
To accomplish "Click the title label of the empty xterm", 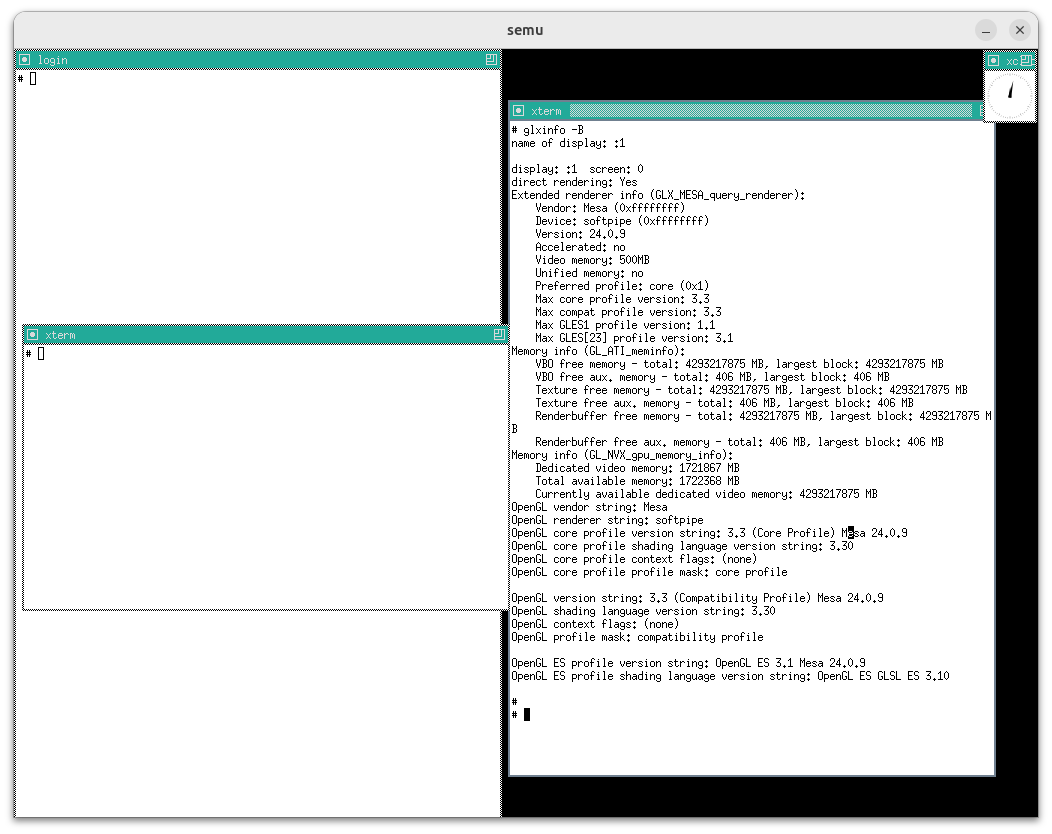I will click(x=60, y=335).
